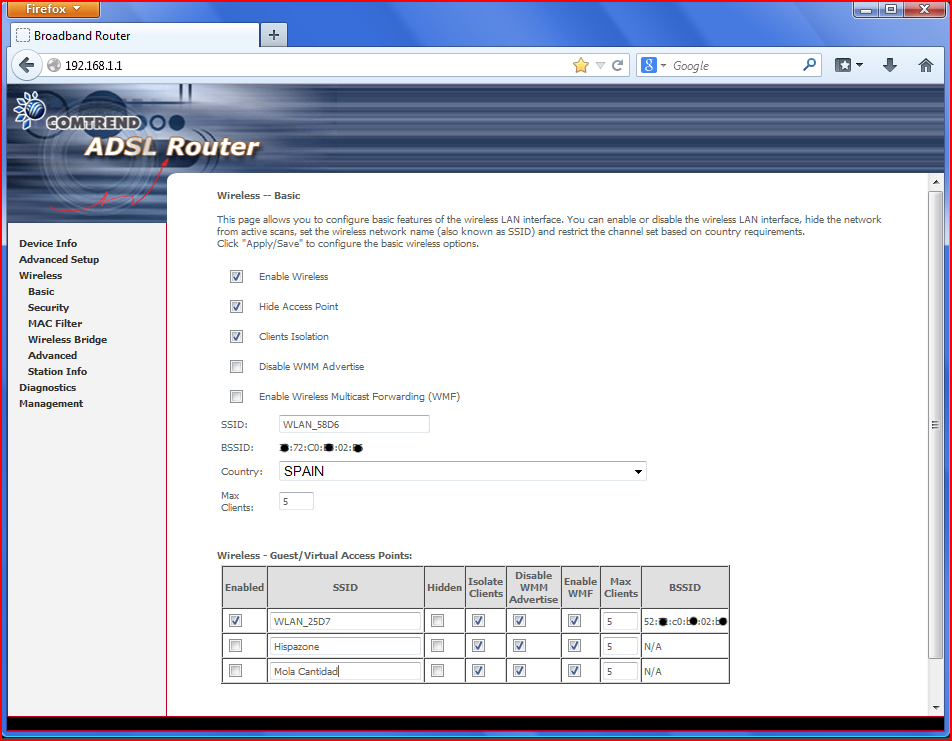Go to the Firefox home page icon
Screen dimensions: 952x741
(926, 65)
